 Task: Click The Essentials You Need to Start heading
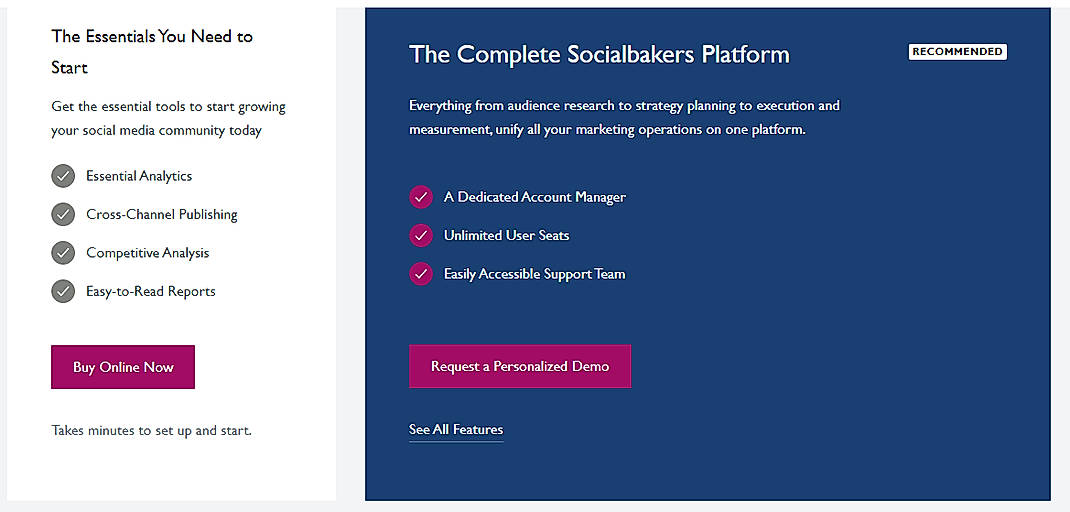pos(152,51)
